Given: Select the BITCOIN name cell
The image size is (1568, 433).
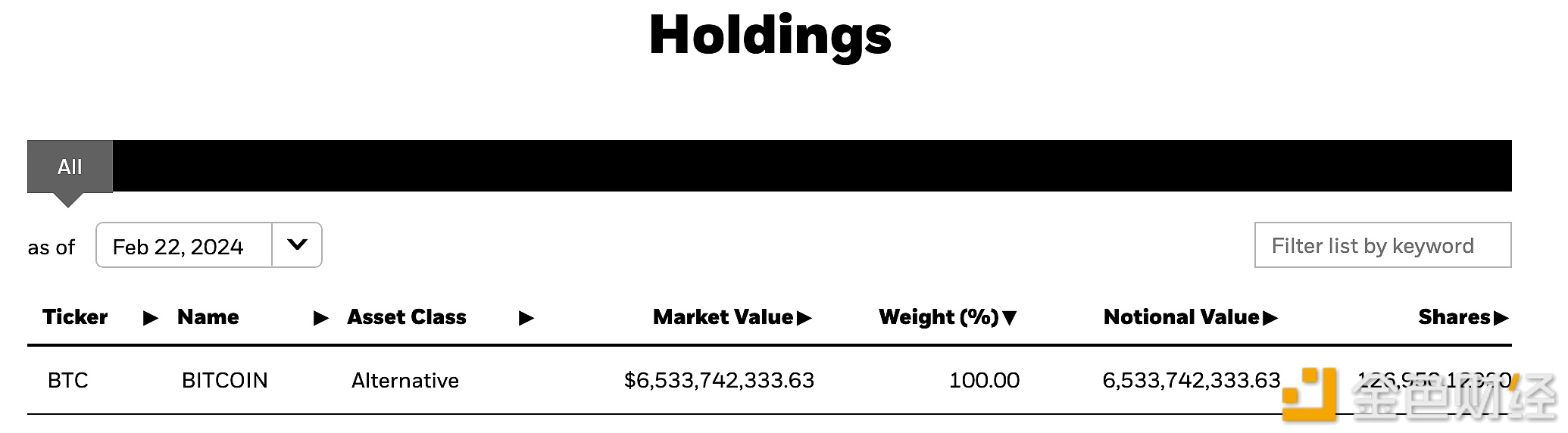Looking at the screenshot, I should [x=225, y=380].
